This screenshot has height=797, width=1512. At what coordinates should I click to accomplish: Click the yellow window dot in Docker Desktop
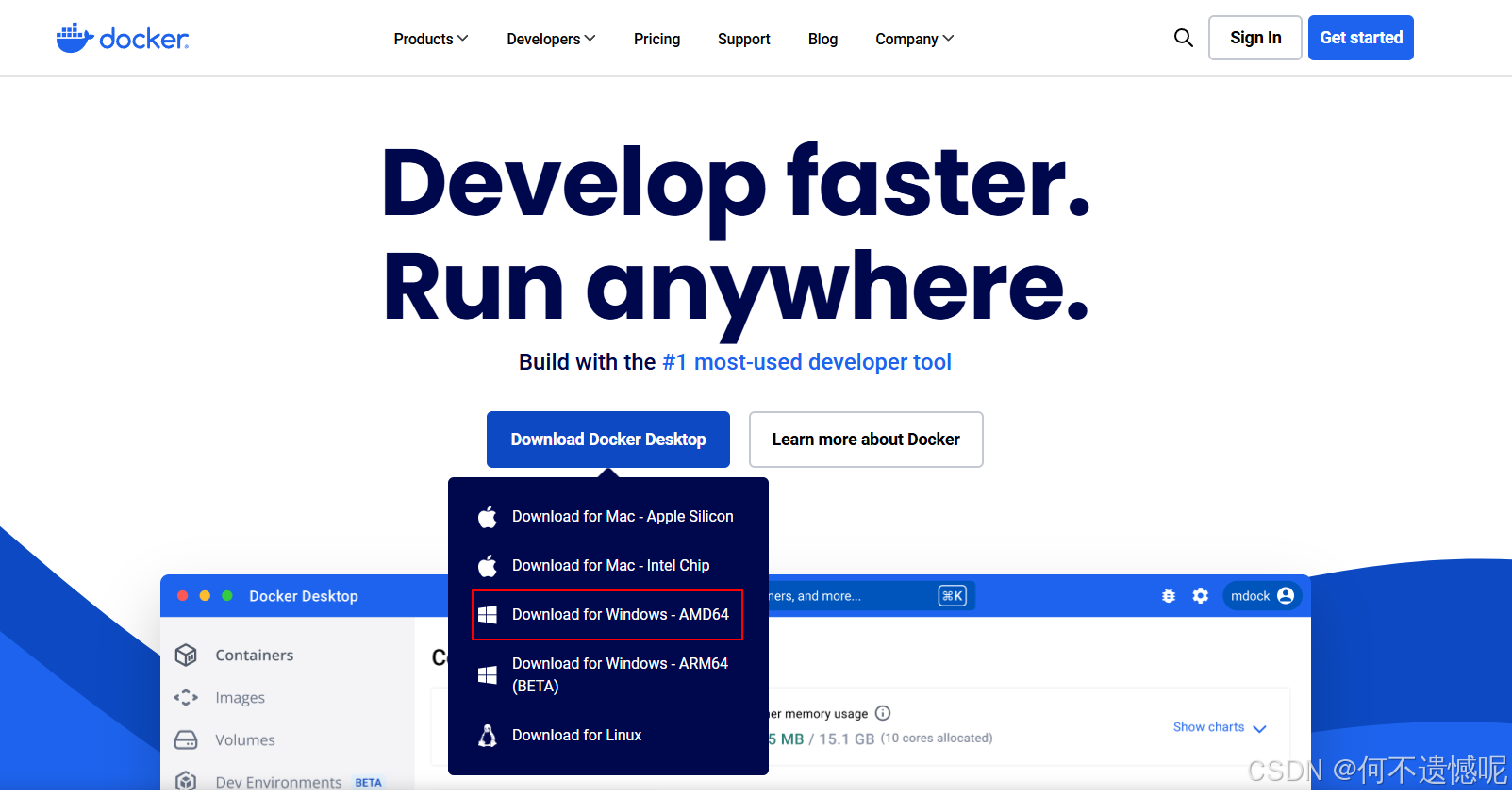pyautogui.click(x=205, y=596)
